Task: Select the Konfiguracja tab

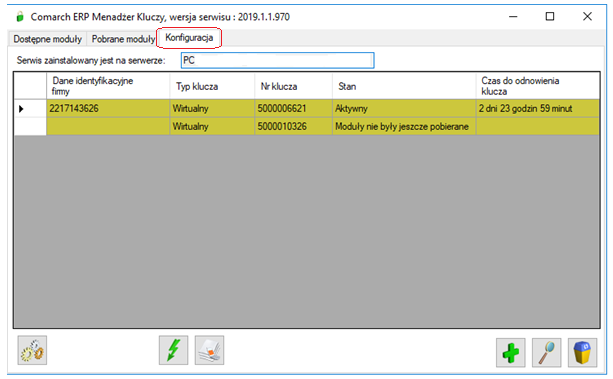Action: coord(189,38)
